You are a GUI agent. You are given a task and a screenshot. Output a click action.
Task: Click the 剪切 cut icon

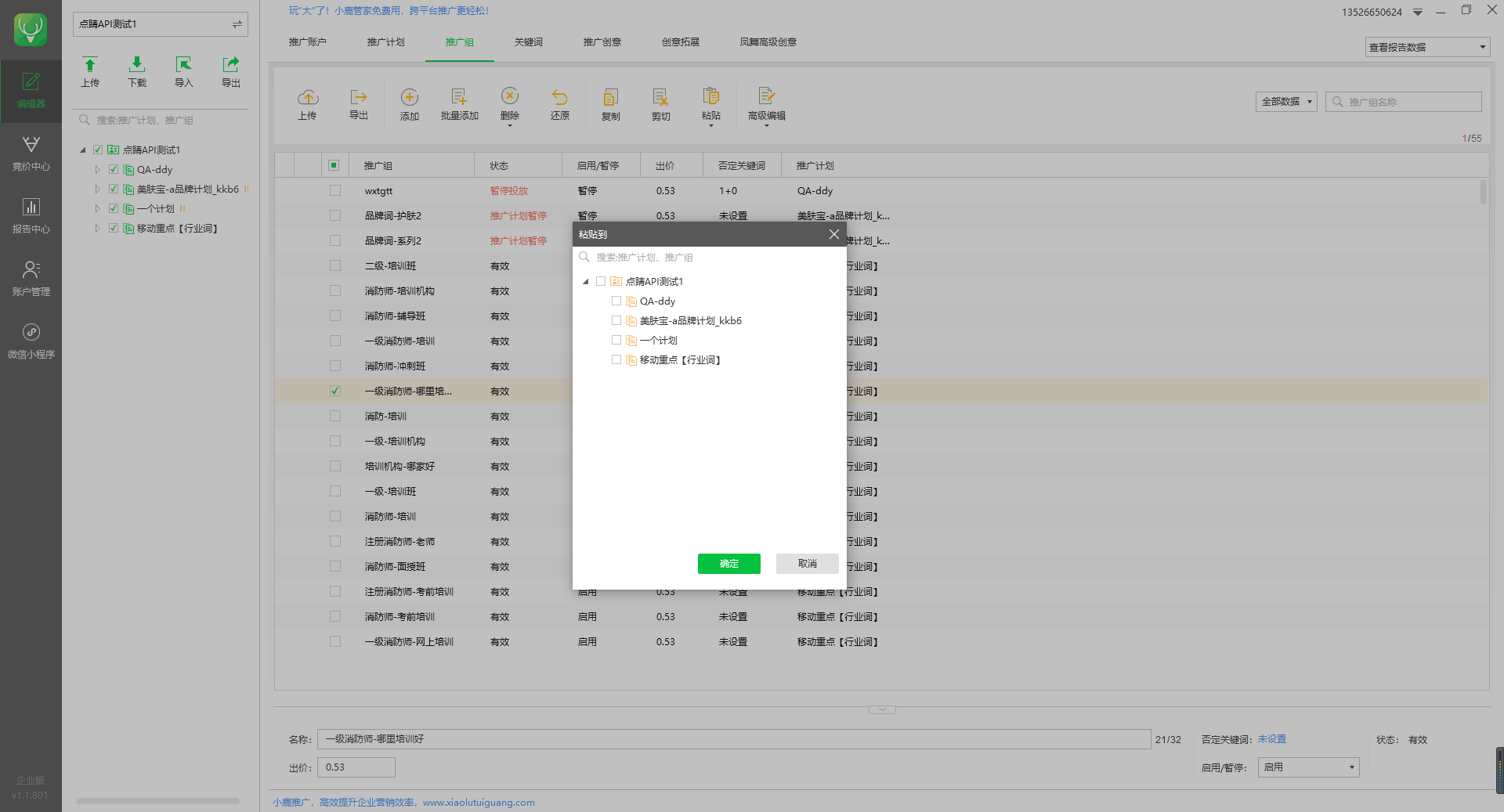click(x=660, y=104)
